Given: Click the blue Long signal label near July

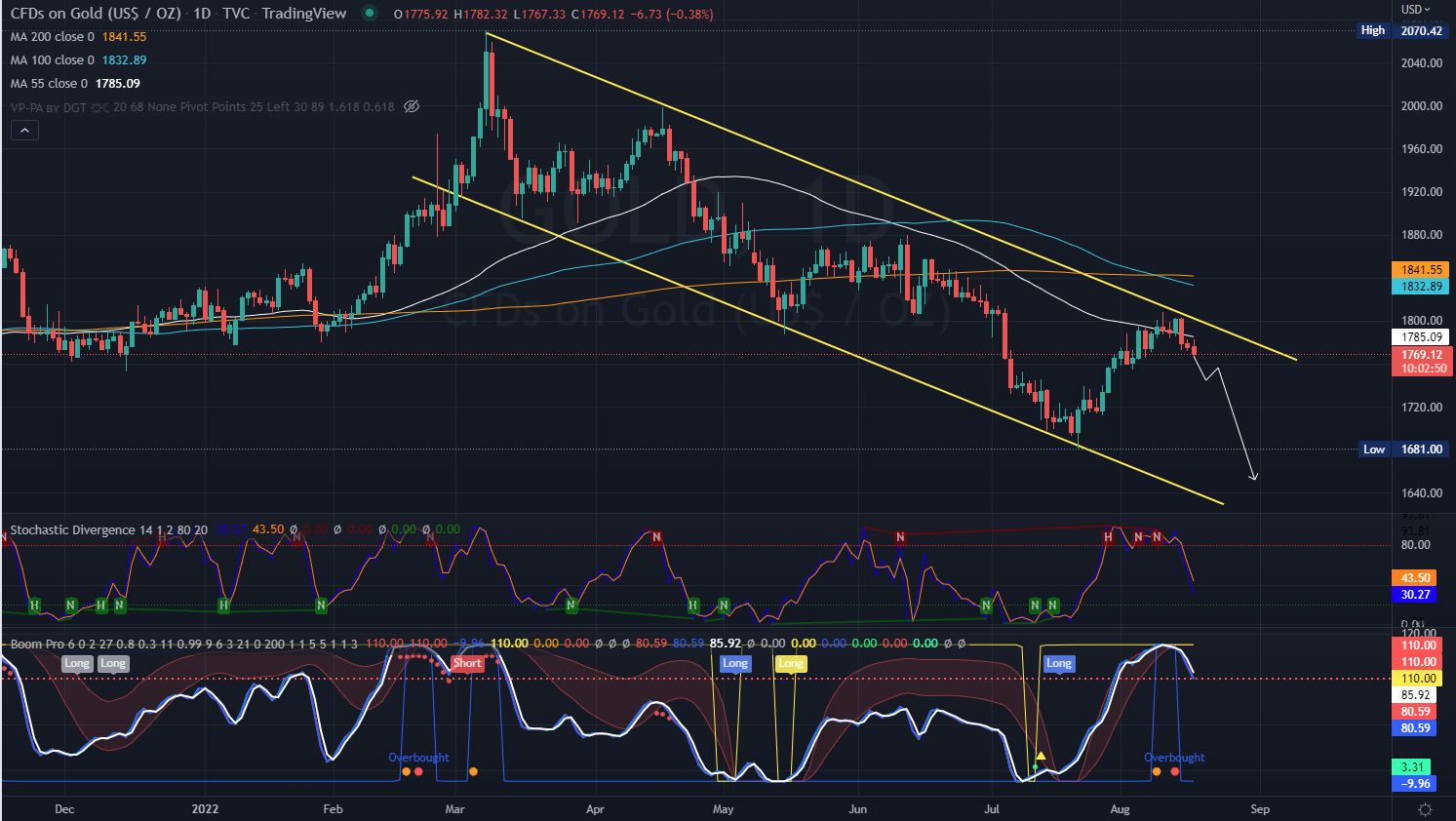Looking at the screenshot, I should point(1058,664).
